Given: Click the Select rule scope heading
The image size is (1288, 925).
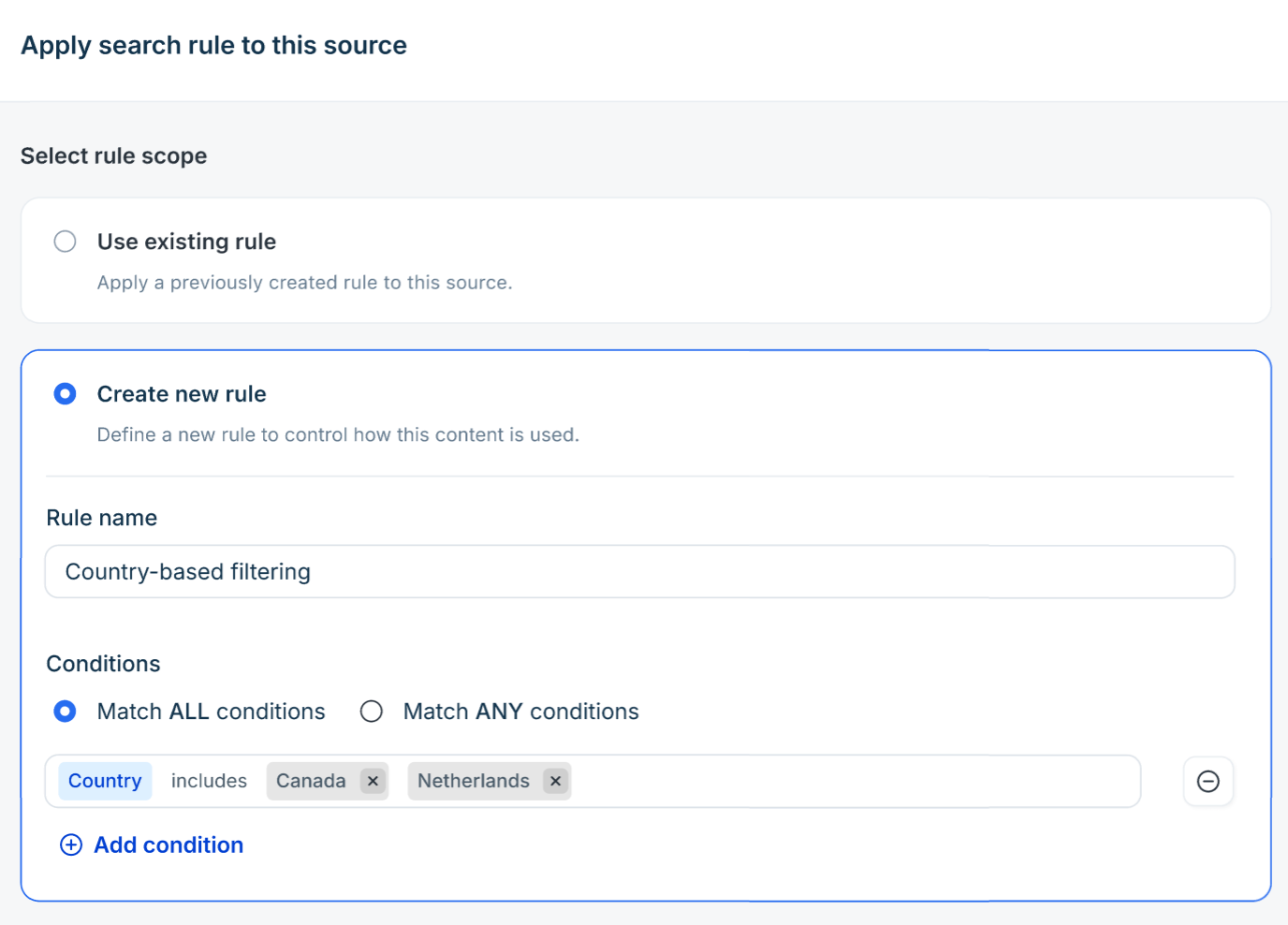Looking at the screenshot, I should 114,155.
